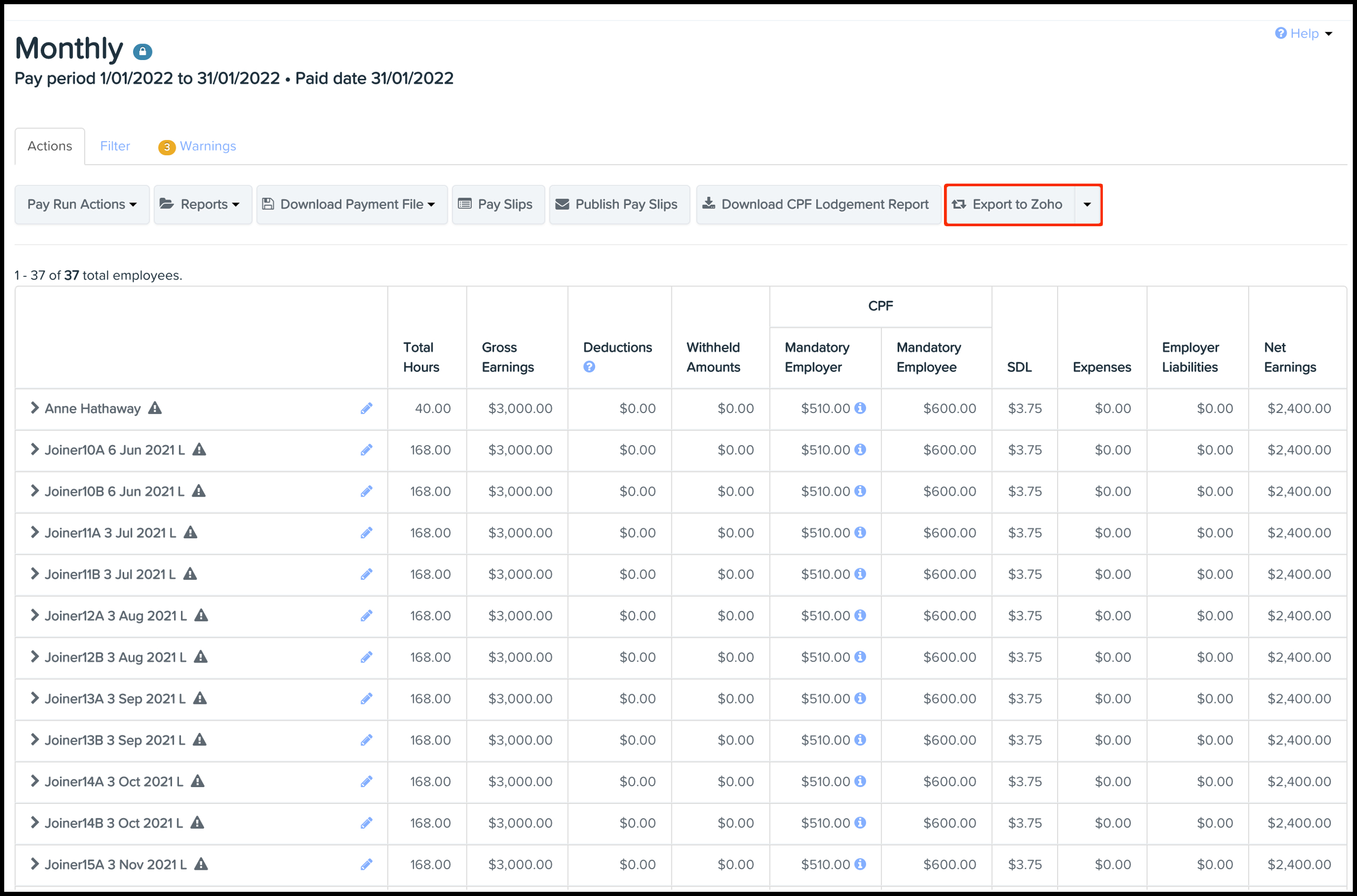The height and width of the screenshot is (896, 1357).
Task: Click warning triangle next to Joiner12A 3 Aug 2021 L
Action: click(201, 616)
